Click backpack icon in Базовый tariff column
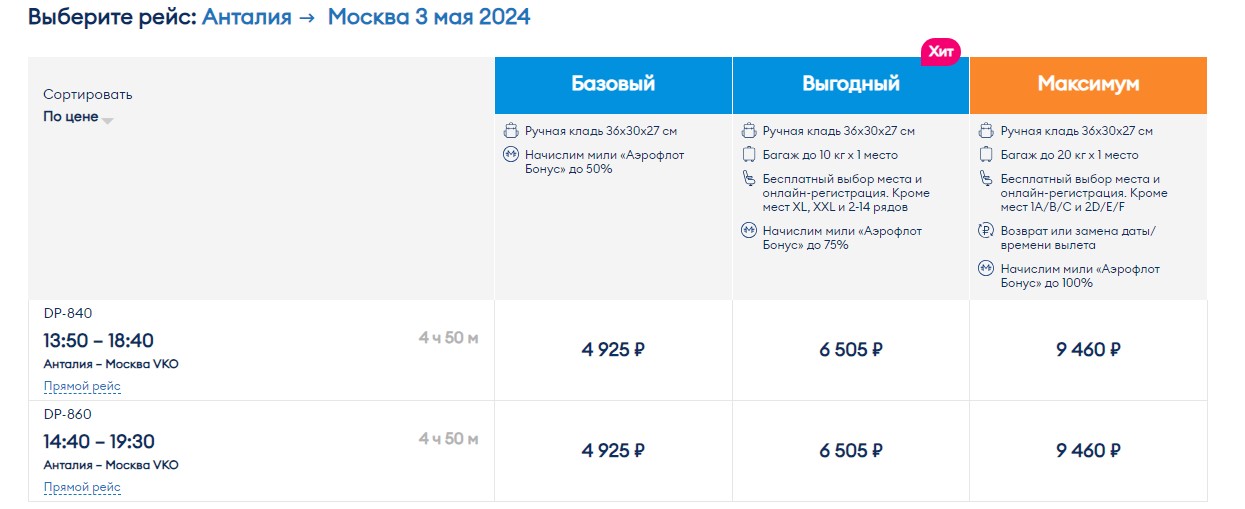The image size is (1245, 509). [510, 131]
